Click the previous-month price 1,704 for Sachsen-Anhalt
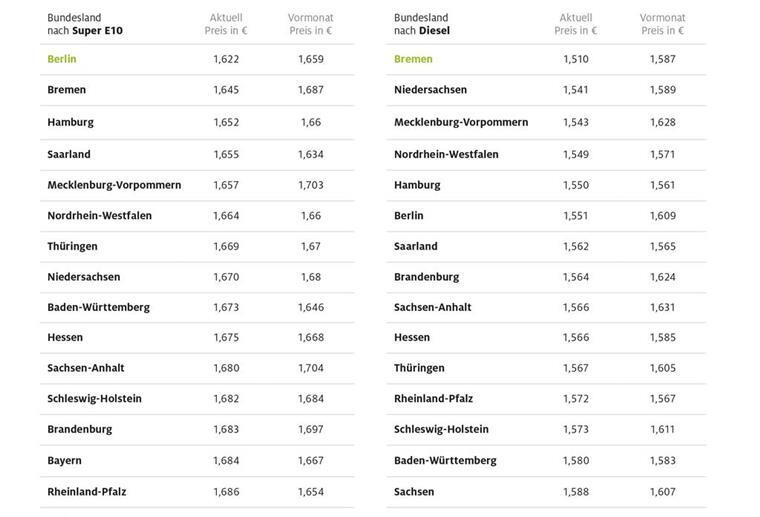760x517 pixels. click(311, 368)
